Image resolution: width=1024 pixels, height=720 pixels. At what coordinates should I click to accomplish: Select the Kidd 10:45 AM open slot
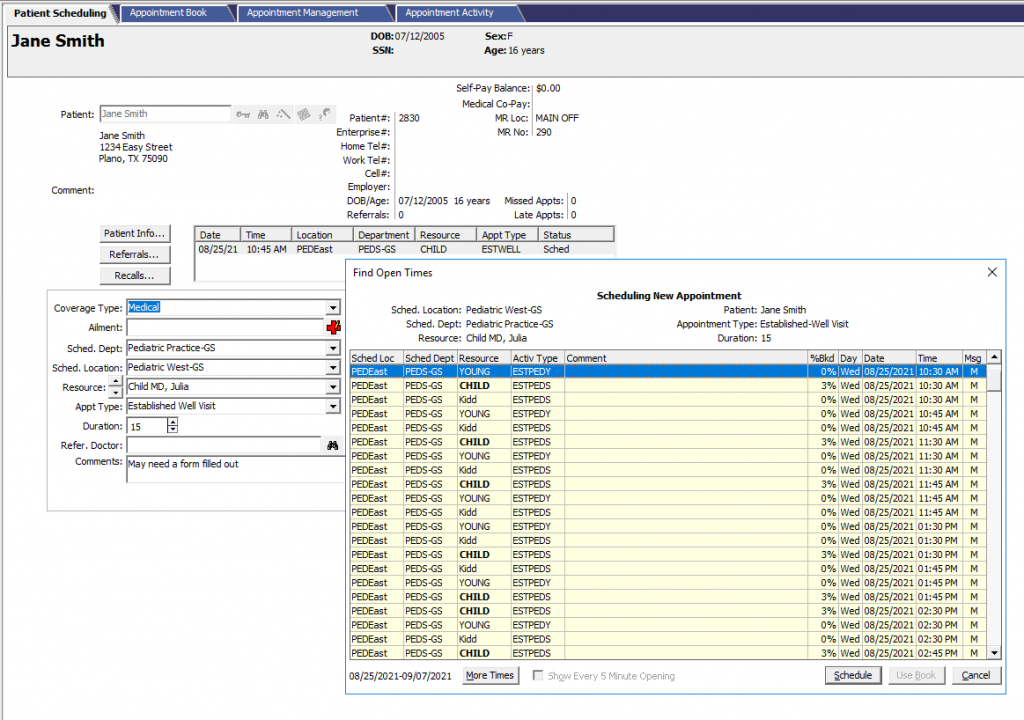[668, 428]
